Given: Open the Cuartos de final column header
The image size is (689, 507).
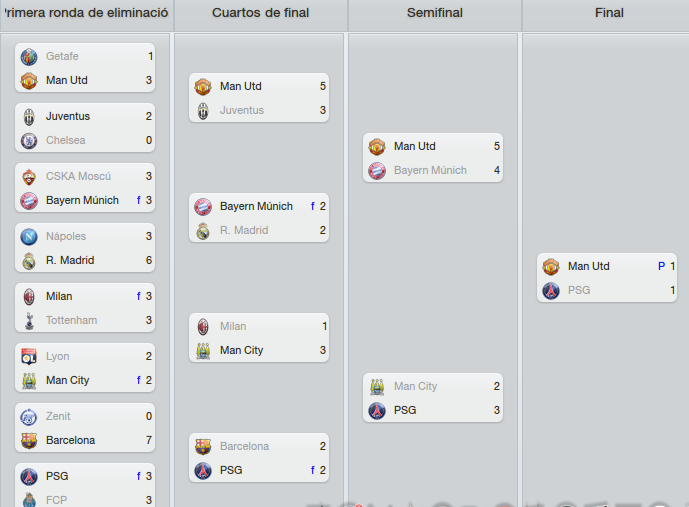Looking at the screenshot, I should tap(261, 14).
